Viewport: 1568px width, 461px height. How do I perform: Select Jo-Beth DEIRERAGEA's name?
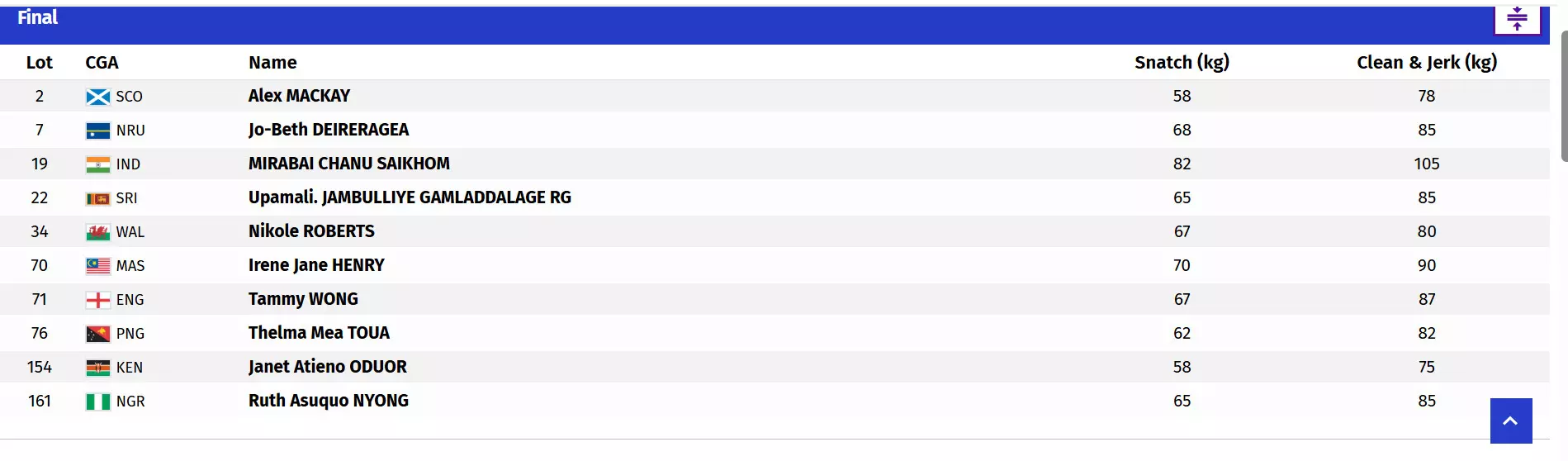point(329,130)
